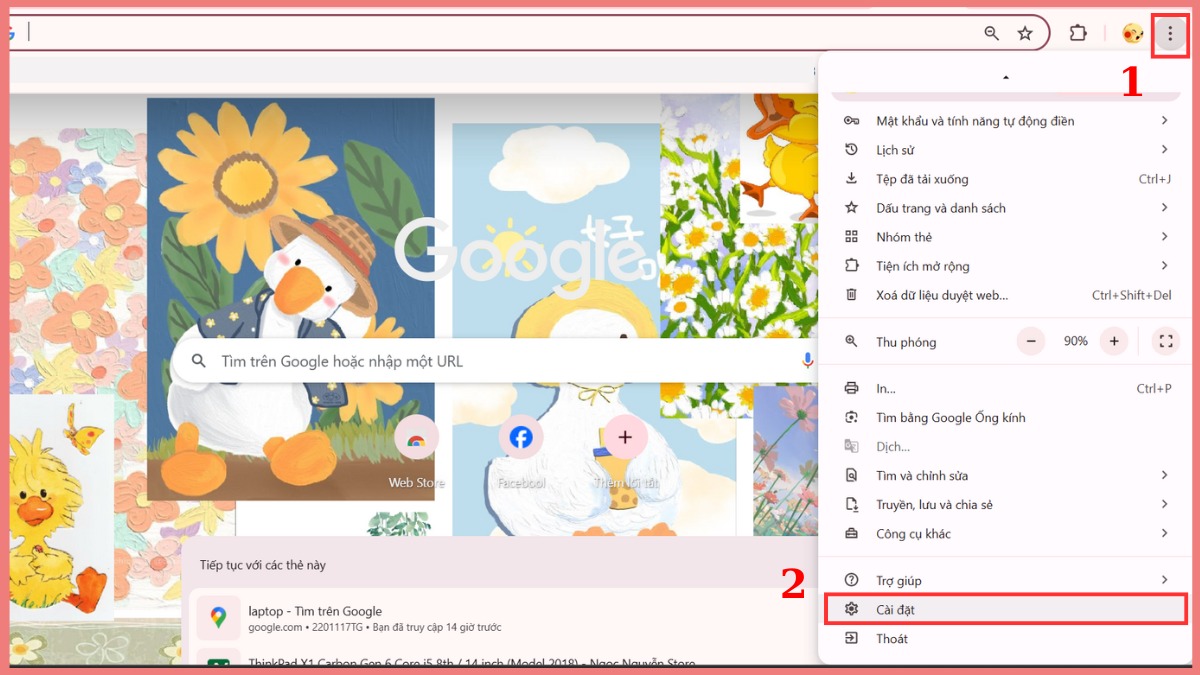
Task: Click the 90% zoom level value
Action: tap(1076, 341)
